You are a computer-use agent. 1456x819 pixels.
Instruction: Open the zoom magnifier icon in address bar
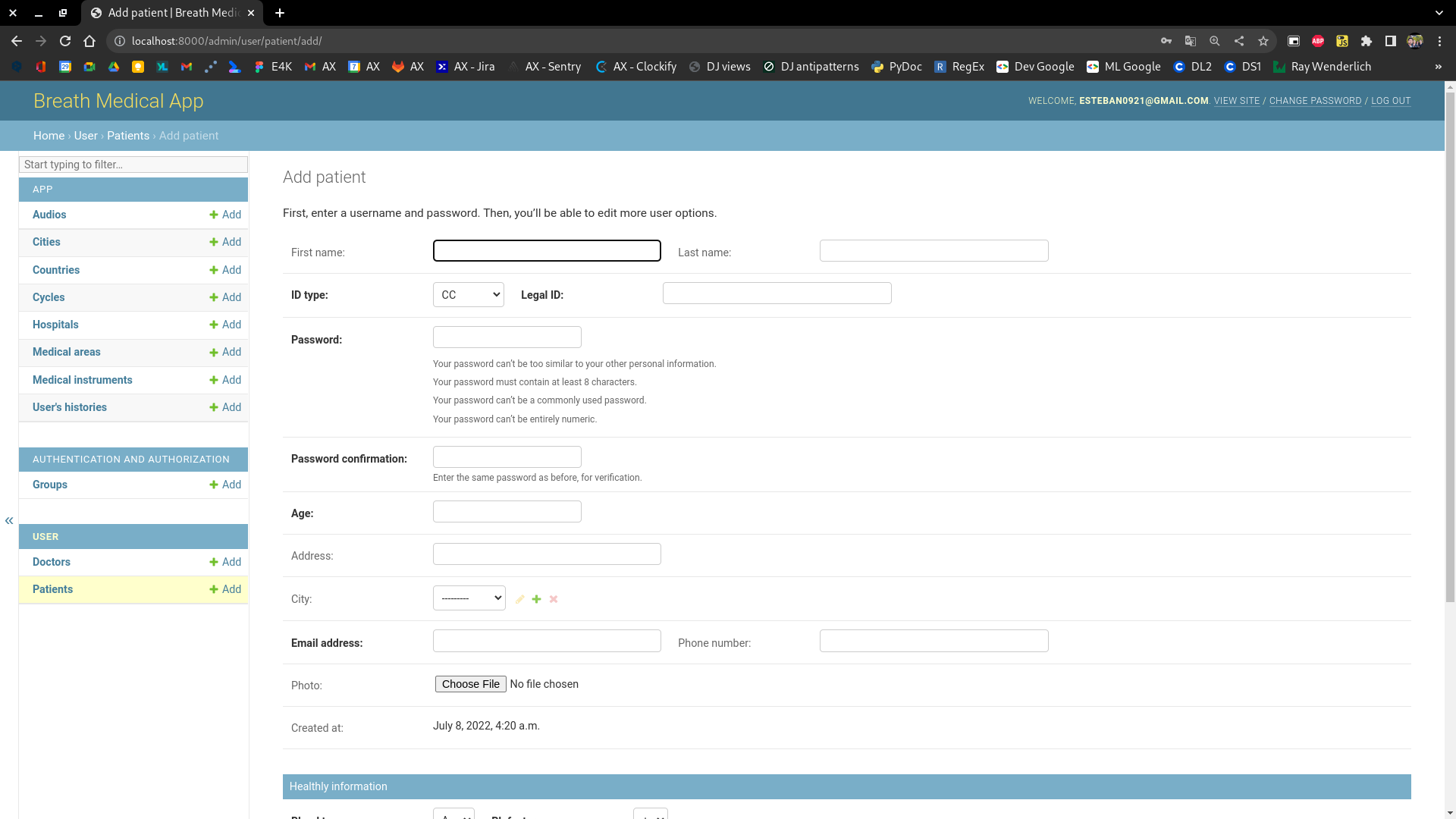click(1215, 41)
